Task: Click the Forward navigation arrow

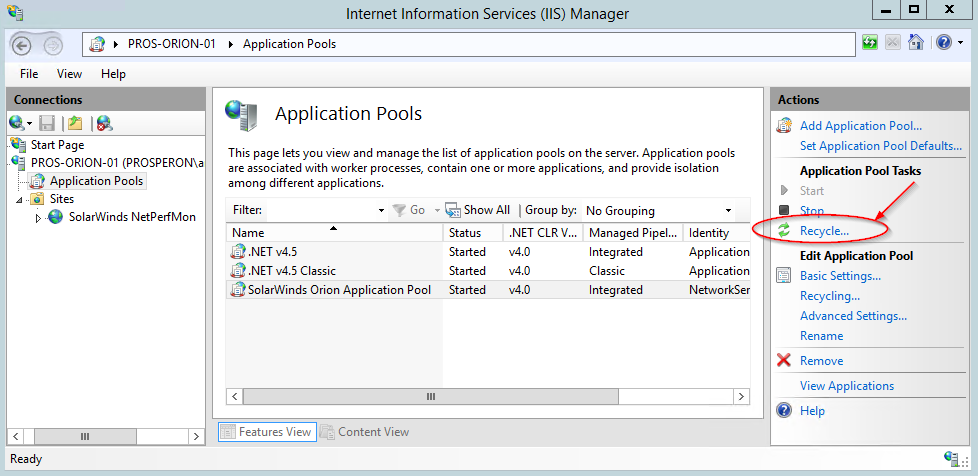Action: point(54,45)
